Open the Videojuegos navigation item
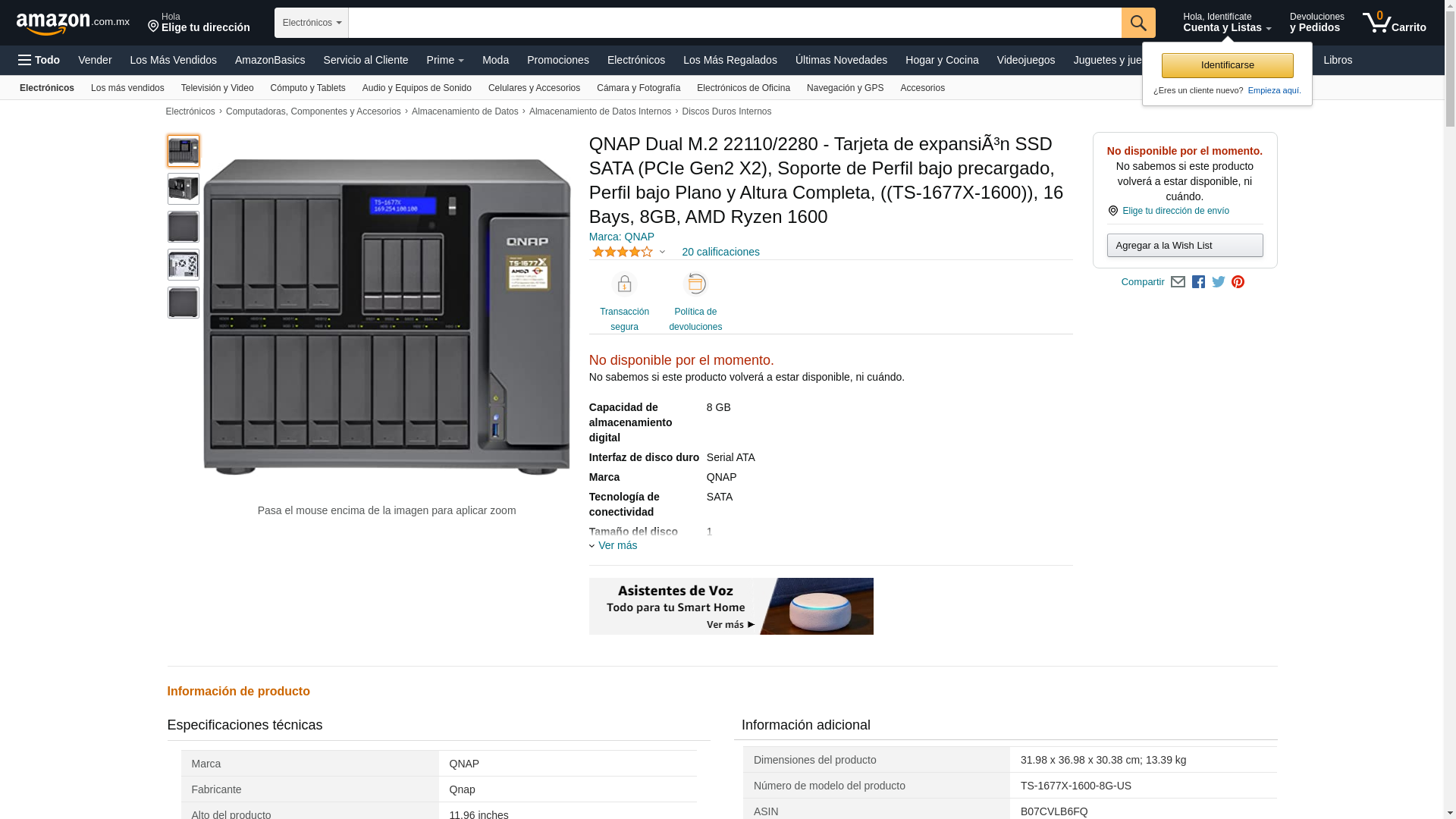Viewport: 1456px width, 819px height. pos(1025,60)
